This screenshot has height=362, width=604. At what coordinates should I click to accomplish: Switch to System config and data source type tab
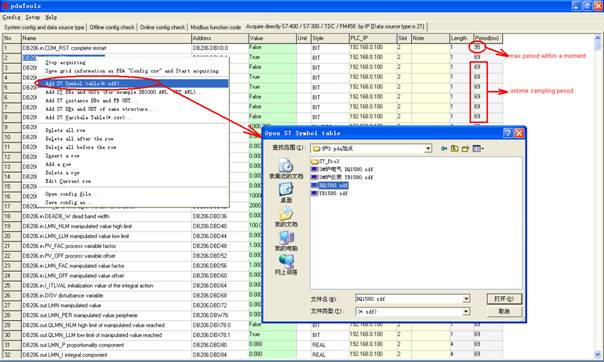tap(44, 27)
